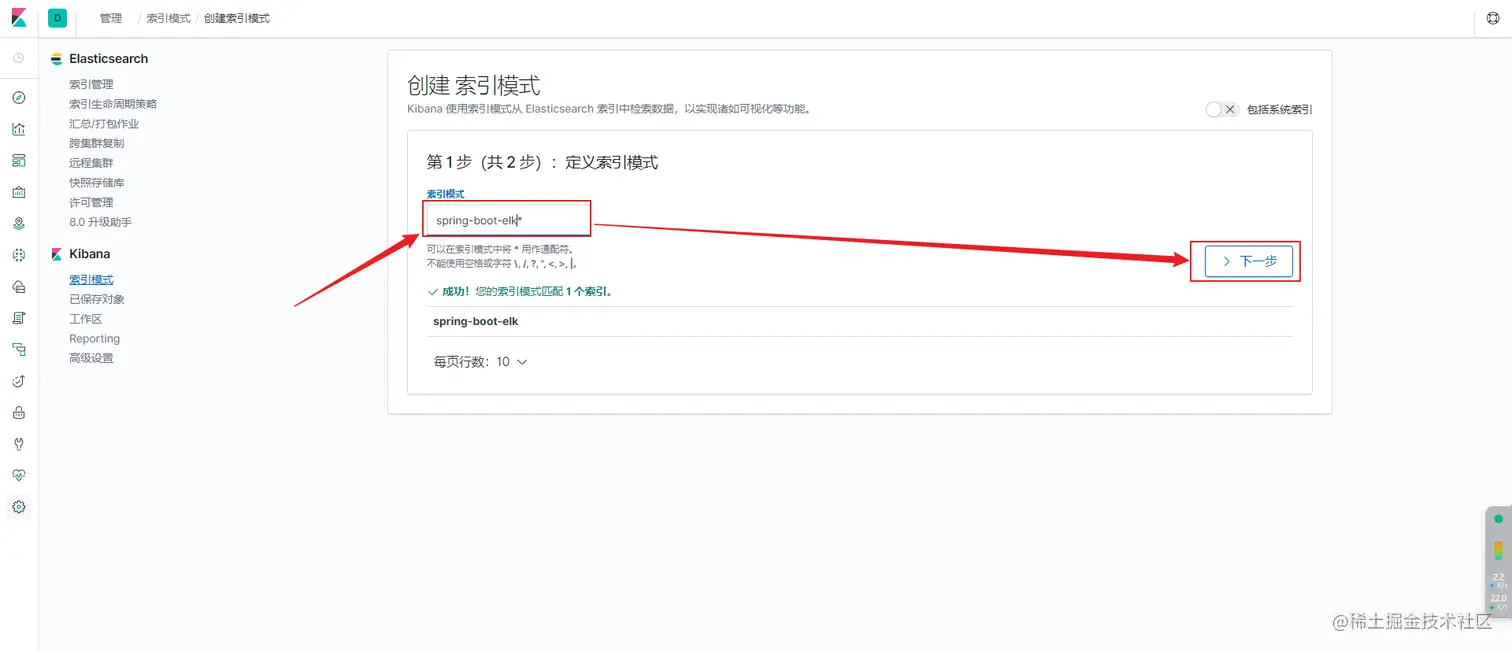The image size is (1512, 651).
Task: Open 索引生命周期策略 link
Action: point(113,104)
